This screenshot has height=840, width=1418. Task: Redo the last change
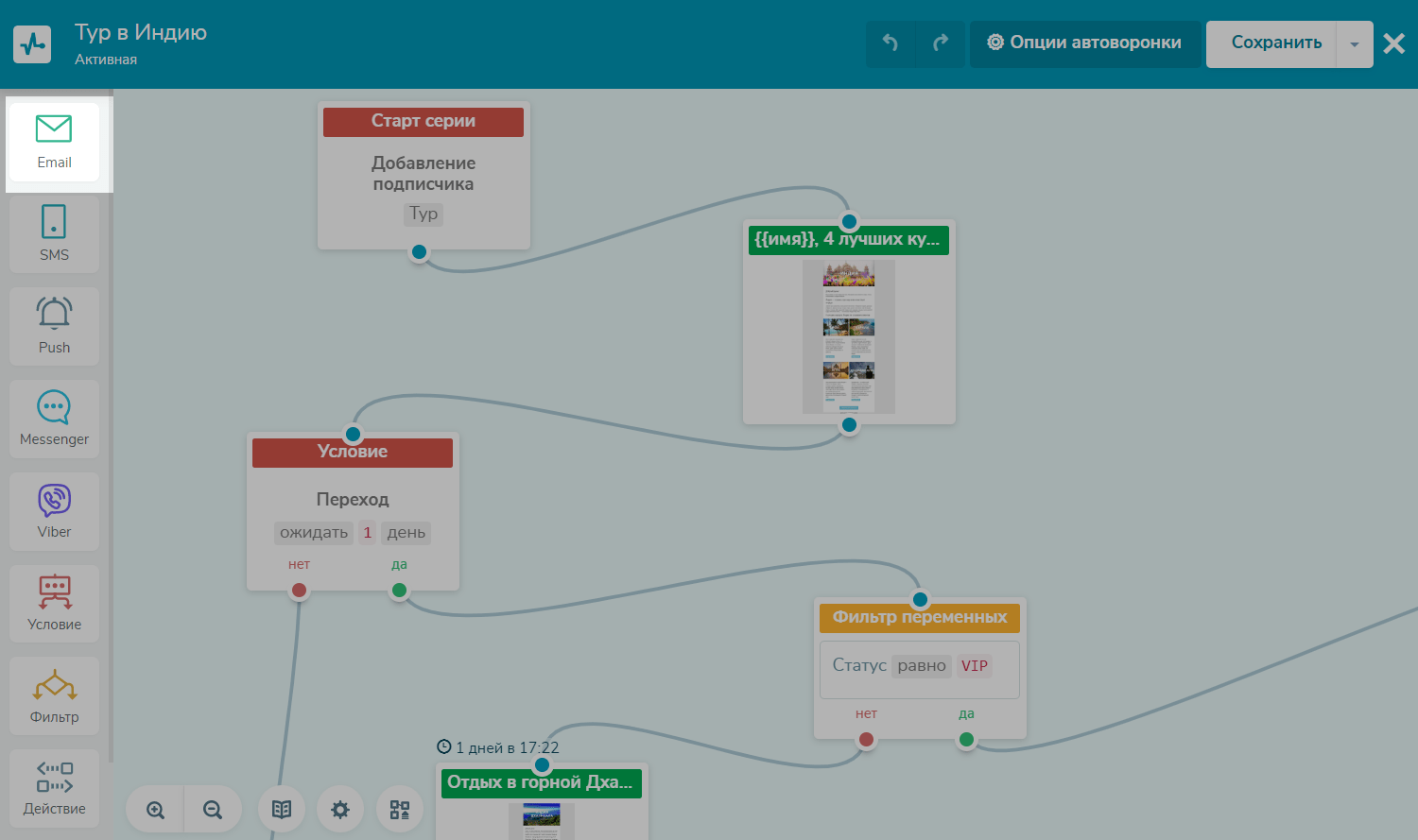click(x=941, y=43)
